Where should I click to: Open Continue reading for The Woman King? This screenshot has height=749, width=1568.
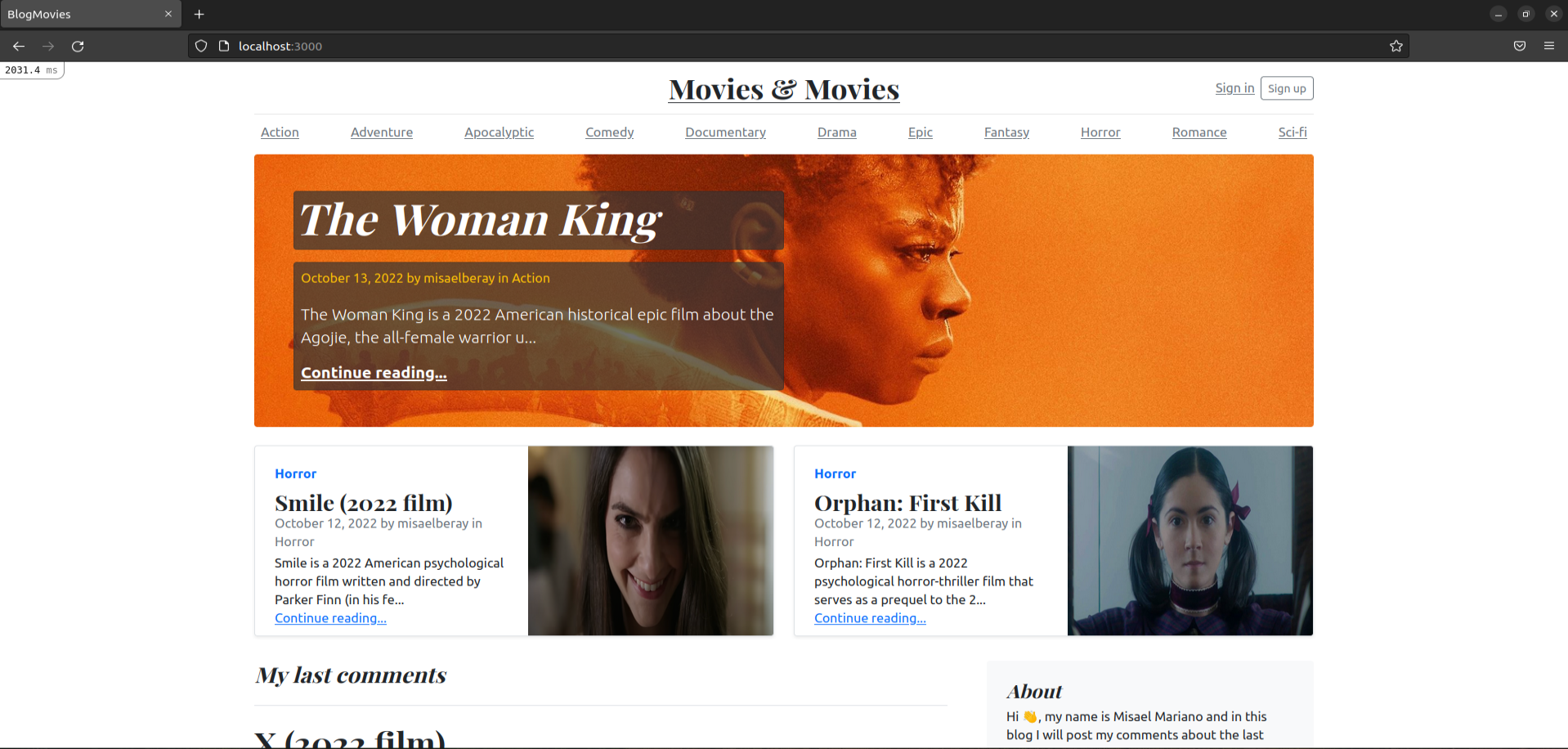[374, 372]
